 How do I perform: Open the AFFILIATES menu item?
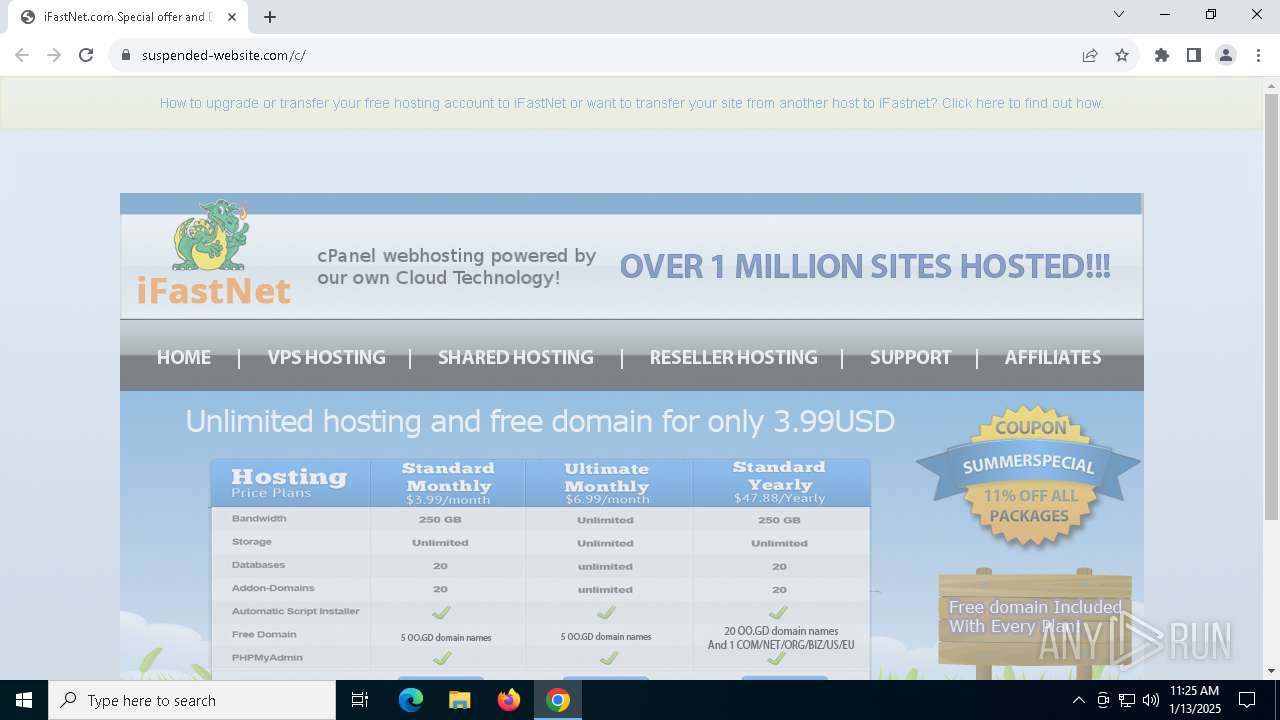[1053, 357]
